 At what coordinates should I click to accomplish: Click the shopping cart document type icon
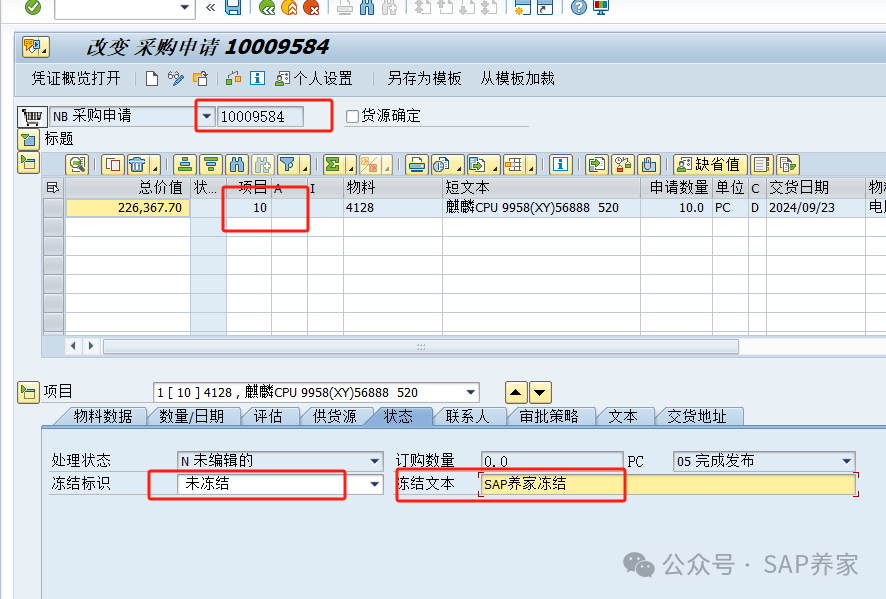point(32,117)
